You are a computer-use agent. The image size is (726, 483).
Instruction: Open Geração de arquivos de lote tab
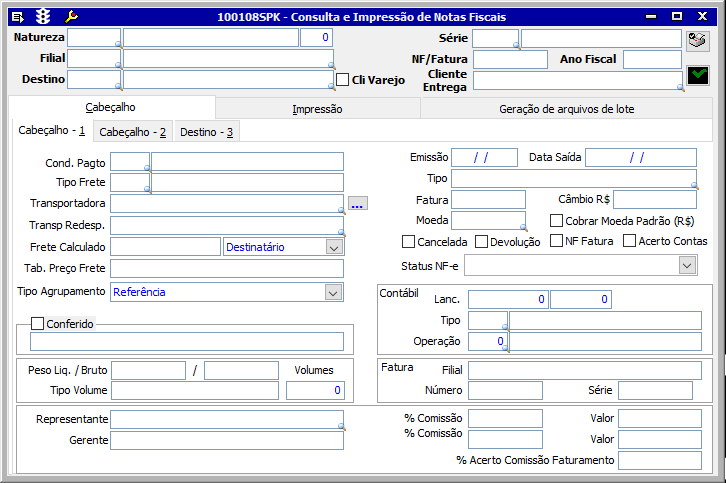tap(566, 109)
